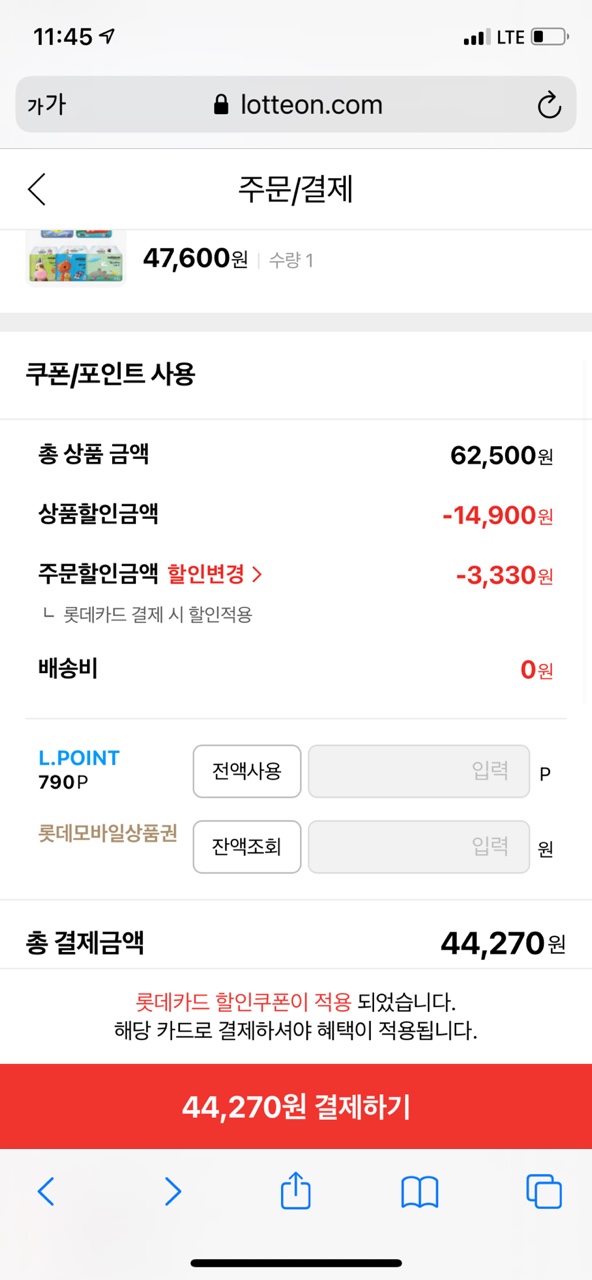Tap the product thumbnail image
The width and height of the screenshot is (592, 1280).
(x=76, y=258)
